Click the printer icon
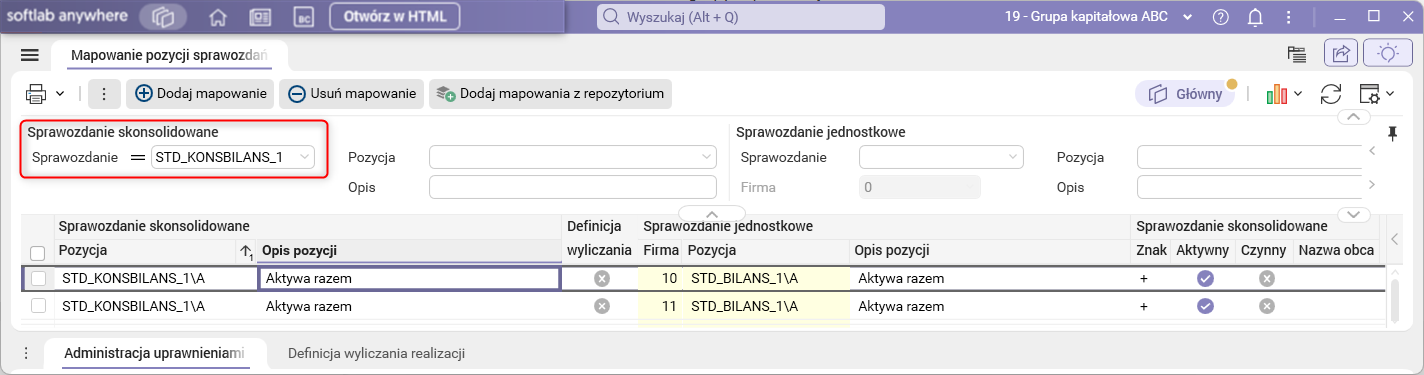Screen dimensions: 1424x375 coord(36,94)
